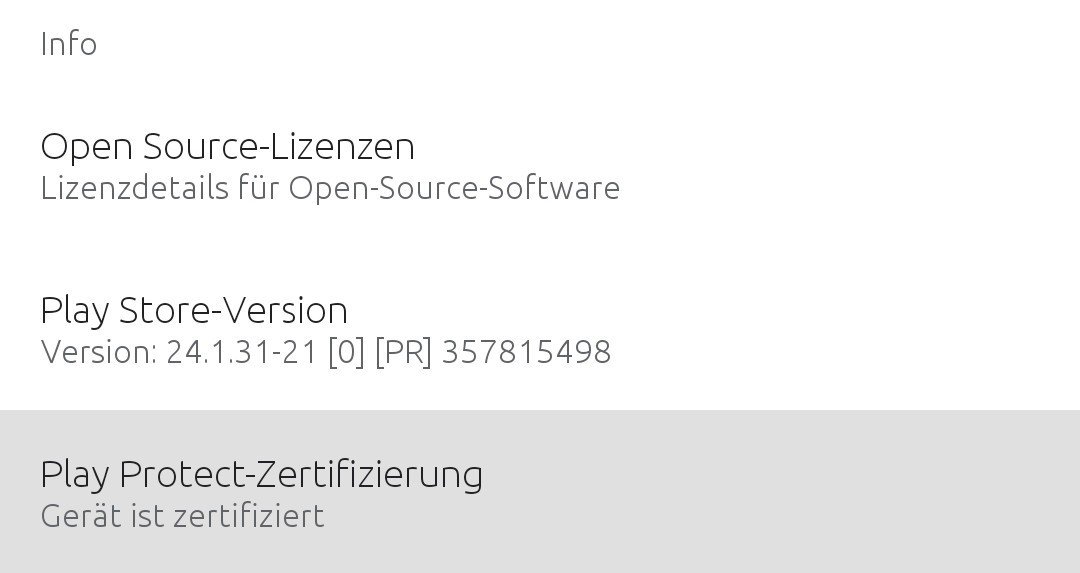Tap the [PR] tag in version line
Viewport: 1080px width, 573px height.
403,352
